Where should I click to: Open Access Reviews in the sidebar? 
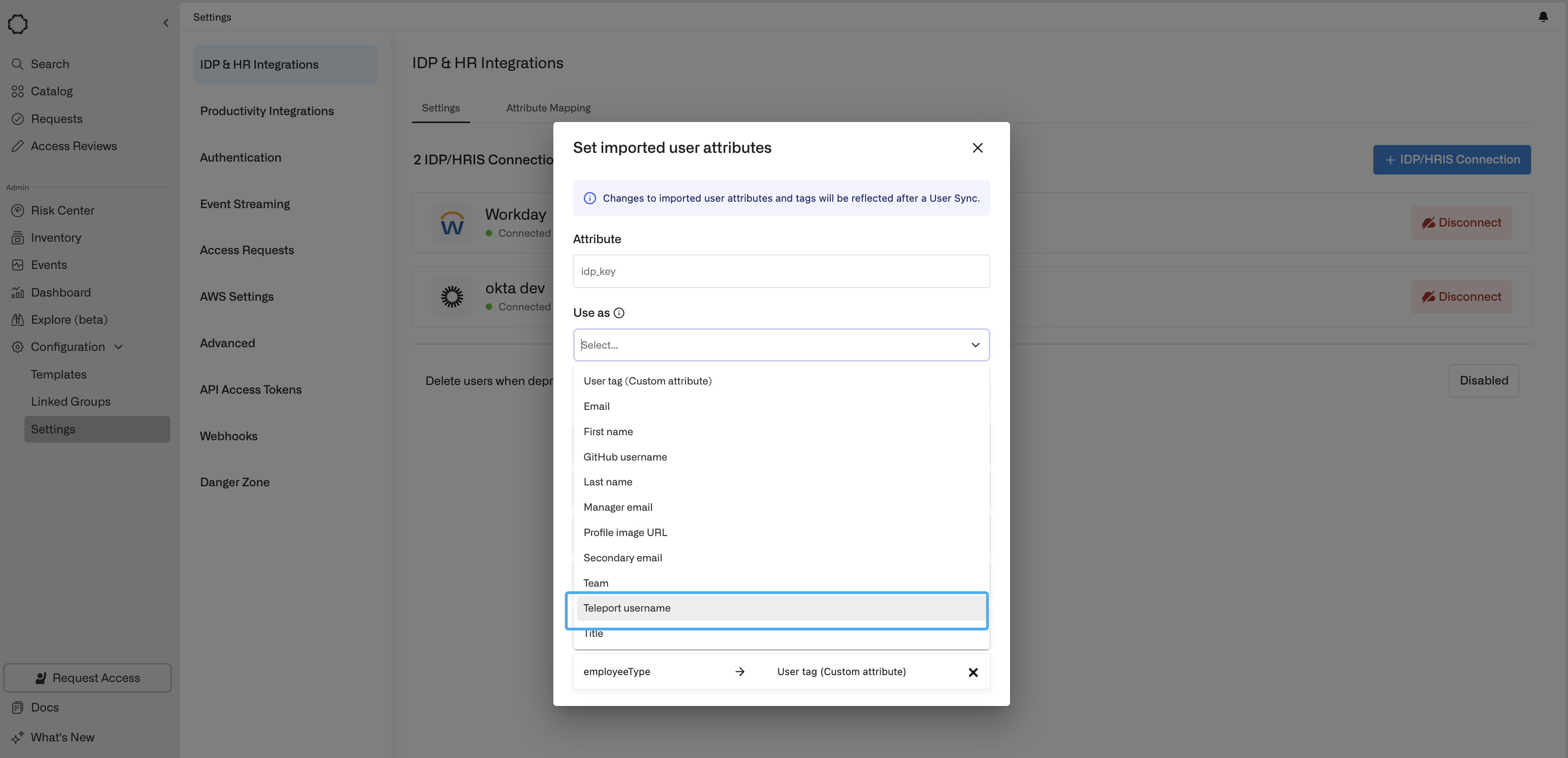coord(73,146)
